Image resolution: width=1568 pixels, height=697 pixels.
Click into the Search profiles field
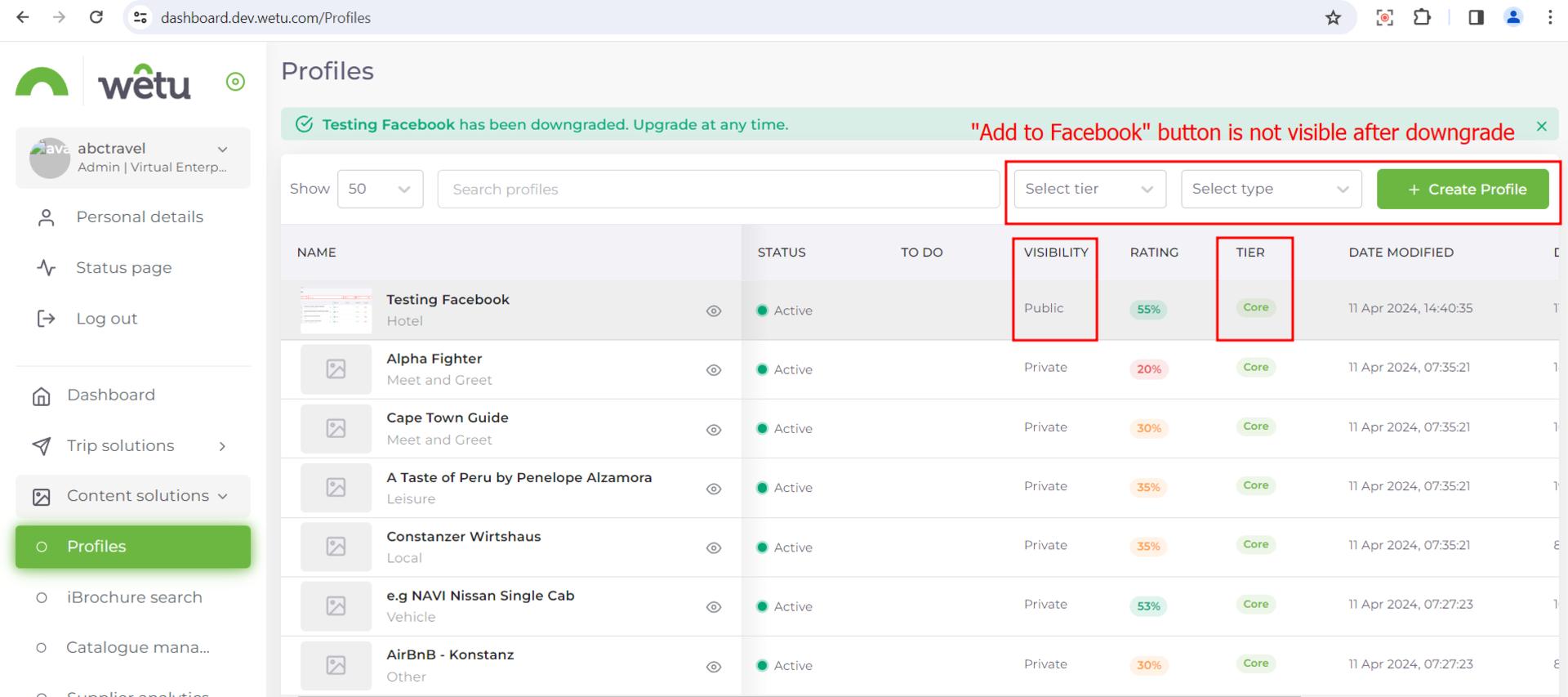tap(717, 190)
